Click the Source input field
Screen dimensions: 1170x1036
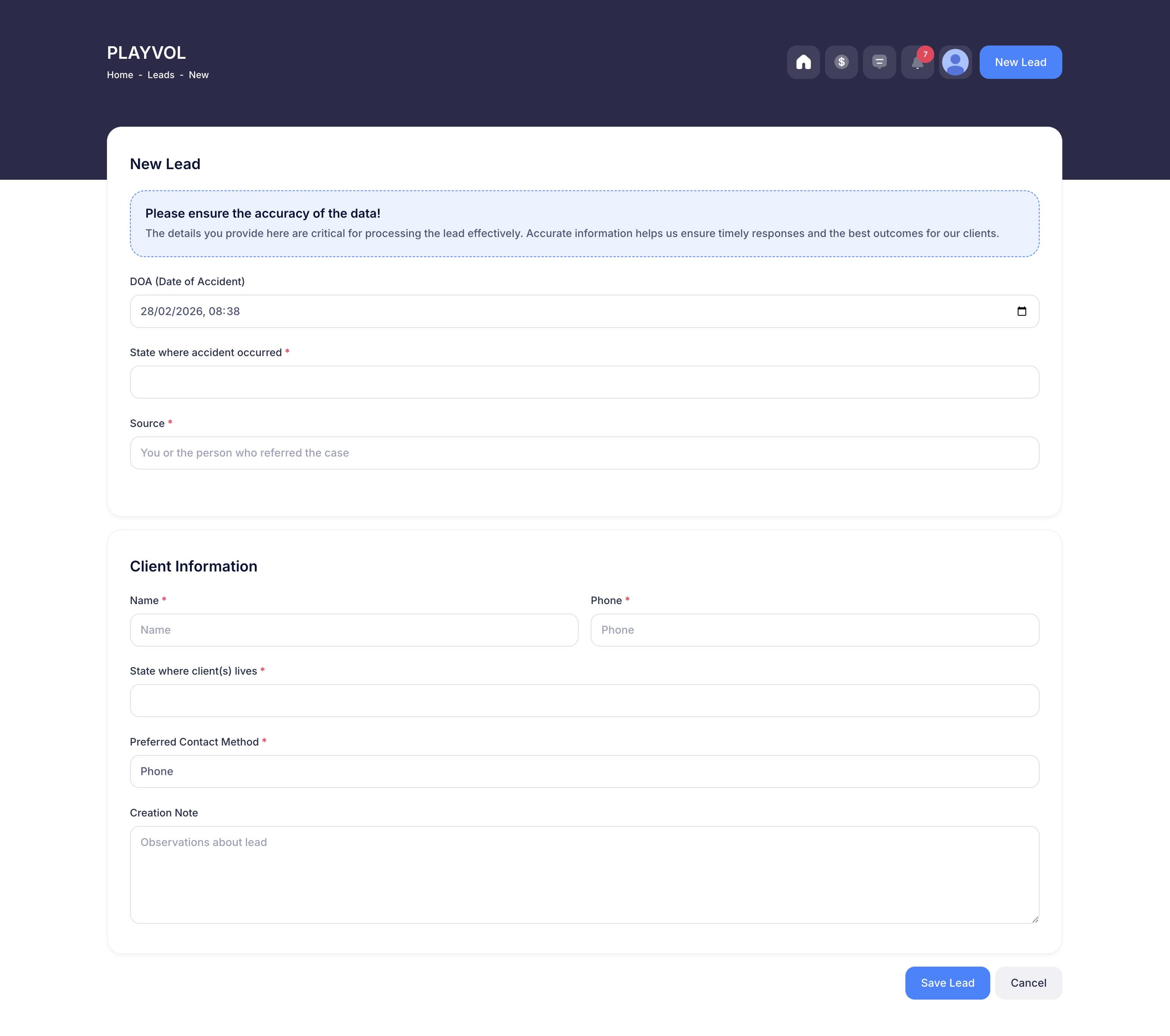pyautogui.click(x=584, y=453)
